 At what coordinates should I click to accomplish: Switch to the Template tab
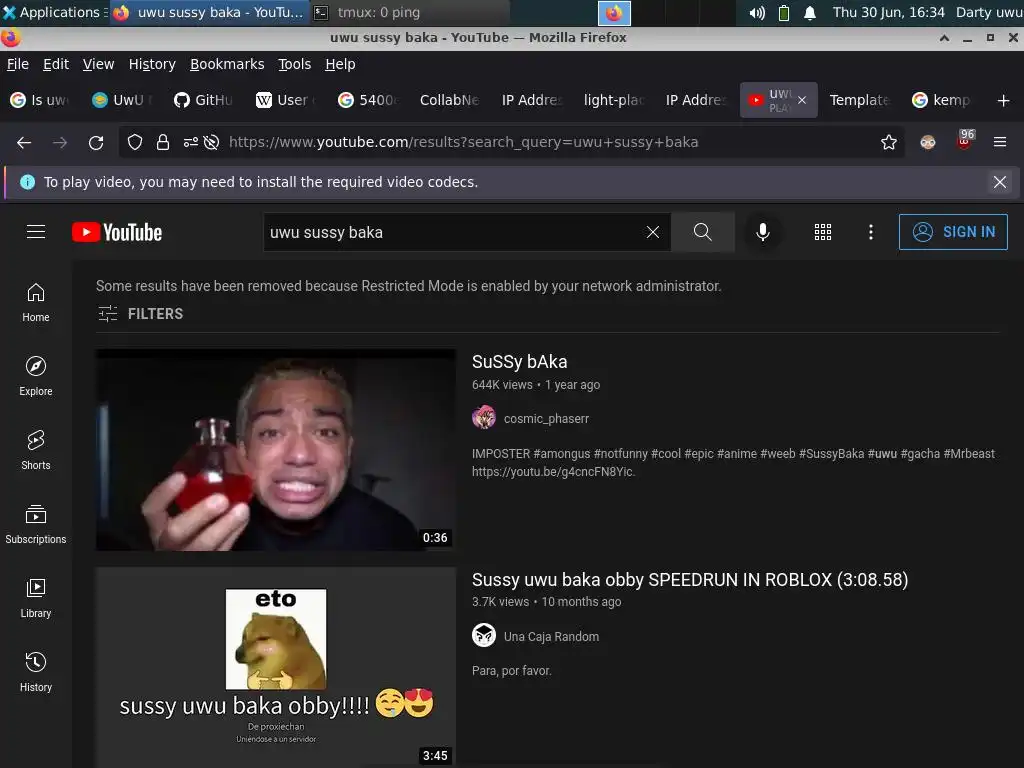click(859, 100)
